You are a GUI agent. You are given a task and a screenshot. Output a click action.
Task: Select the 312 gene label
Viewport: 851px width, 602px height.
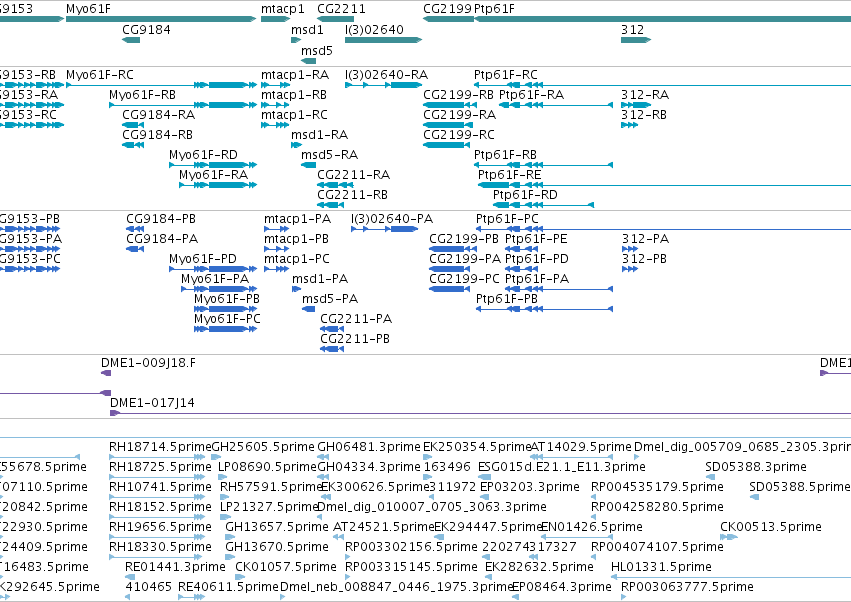click(x=633, y=29)
